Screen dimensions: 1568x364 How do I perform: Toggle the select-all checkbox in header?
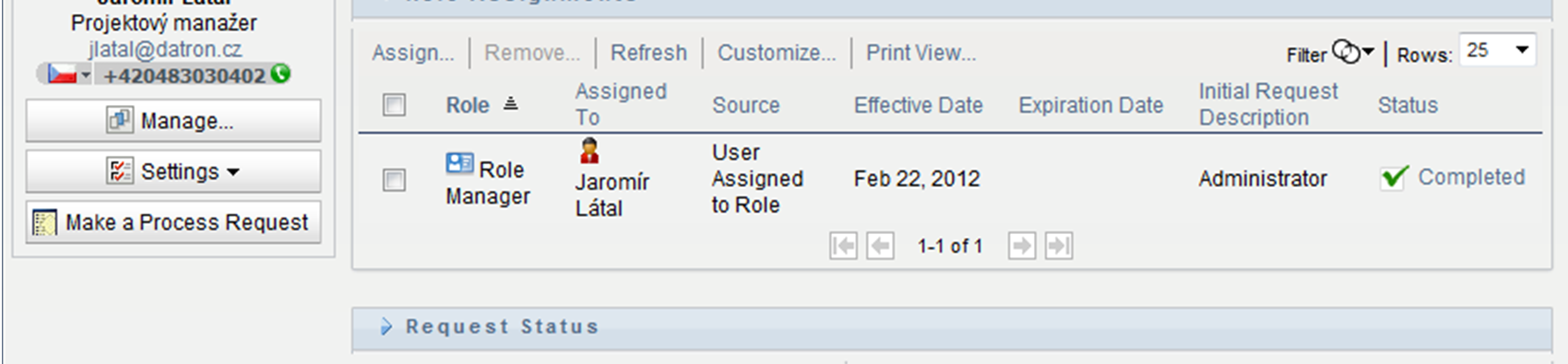(394, 105)
